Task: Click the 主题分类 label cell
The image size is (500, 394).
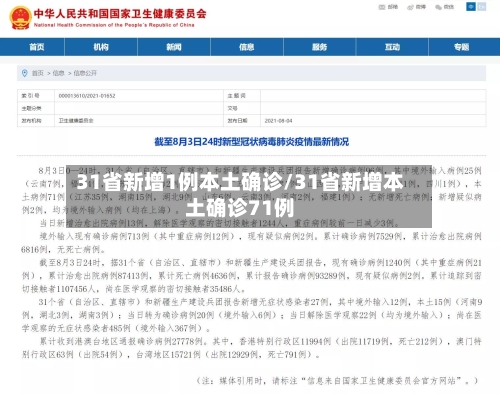Action: [36, 108]
